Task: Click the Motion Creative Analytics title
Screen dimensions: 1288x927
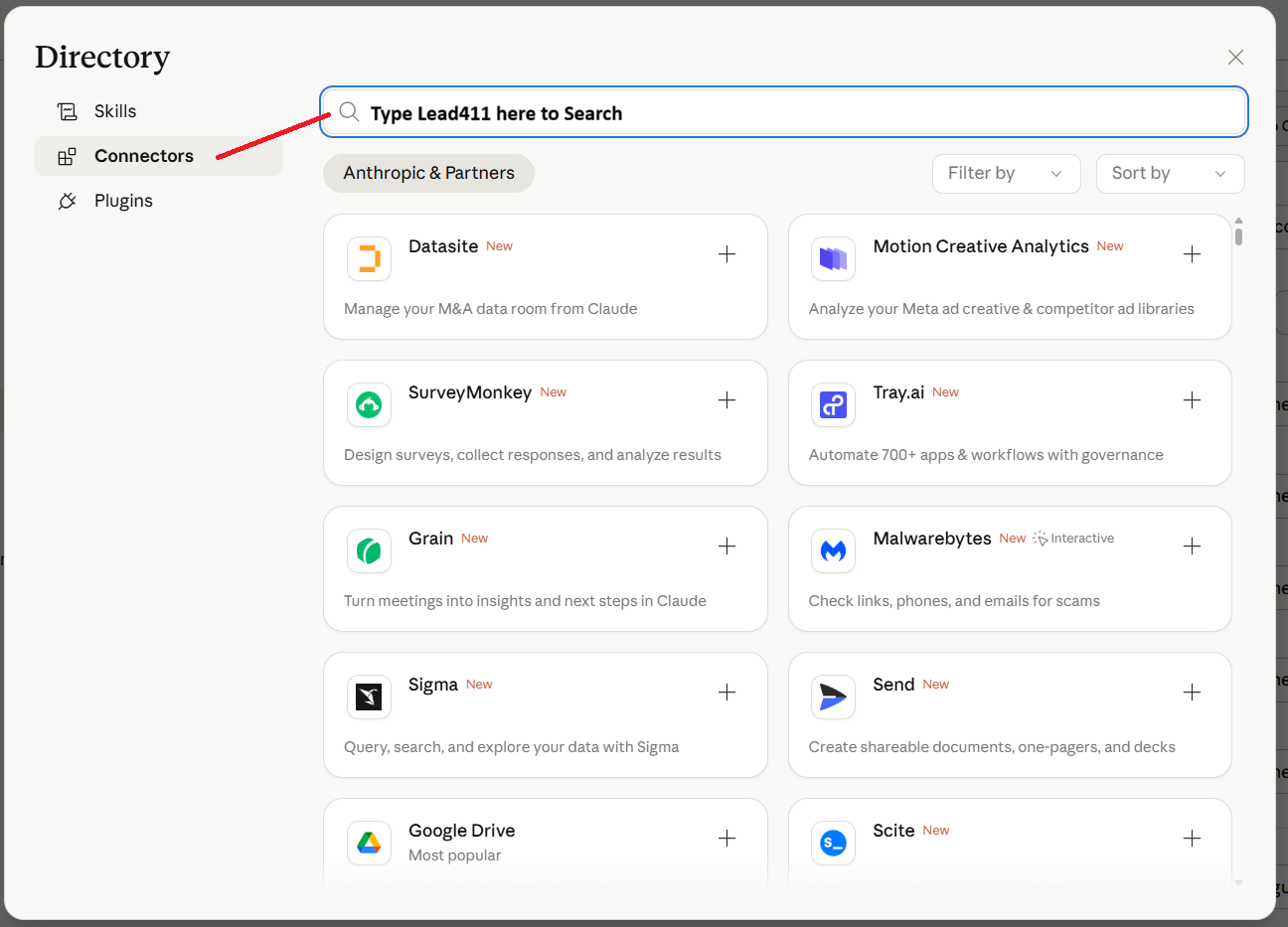Action: pos(981,246)
